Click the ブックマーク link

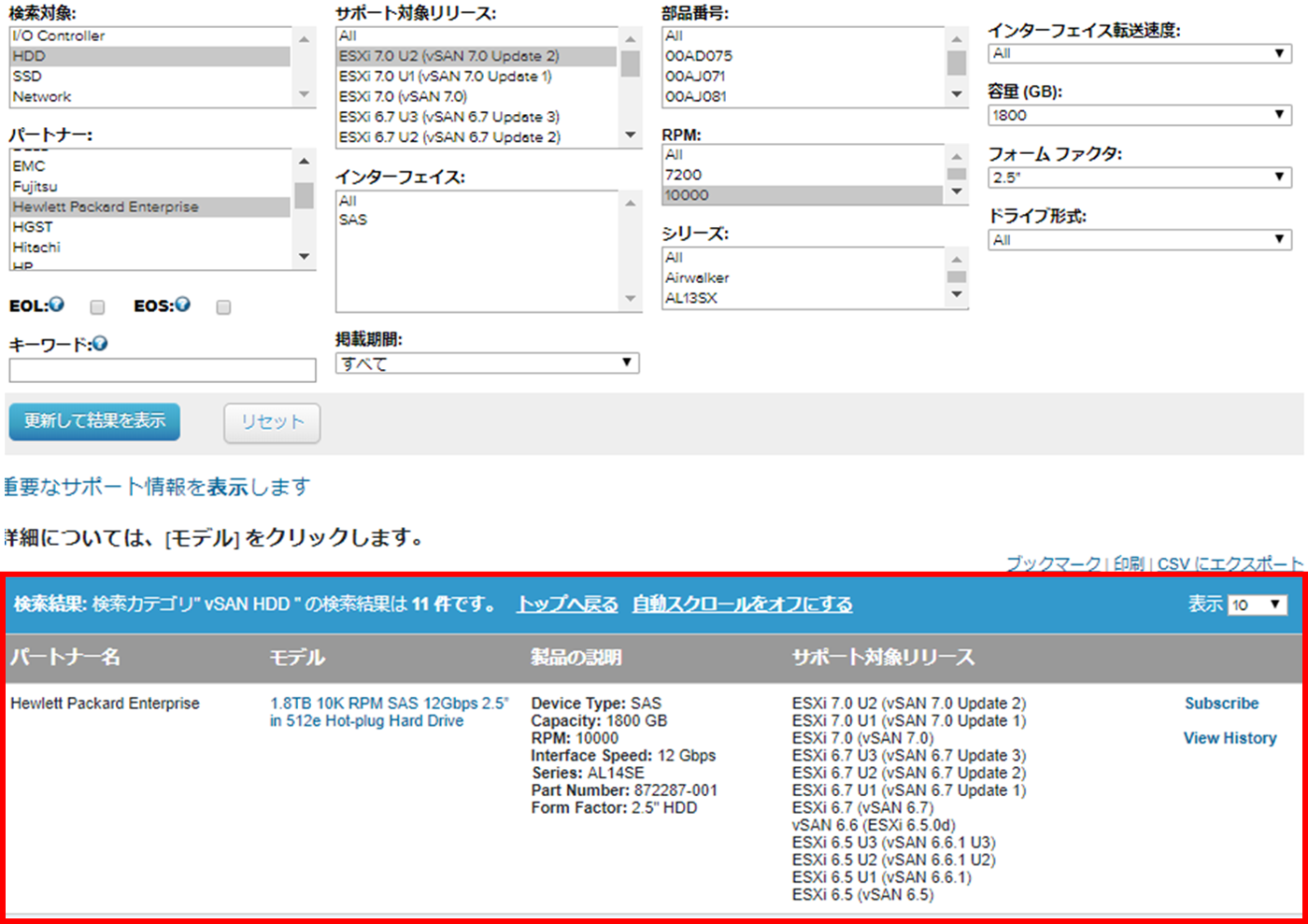(1053, 564)
